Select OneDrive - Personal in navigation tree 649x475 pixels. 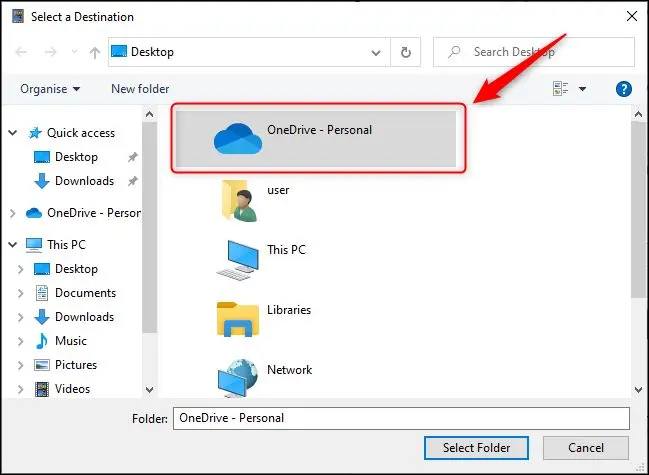pyautogui.click(x=94, y=213)
